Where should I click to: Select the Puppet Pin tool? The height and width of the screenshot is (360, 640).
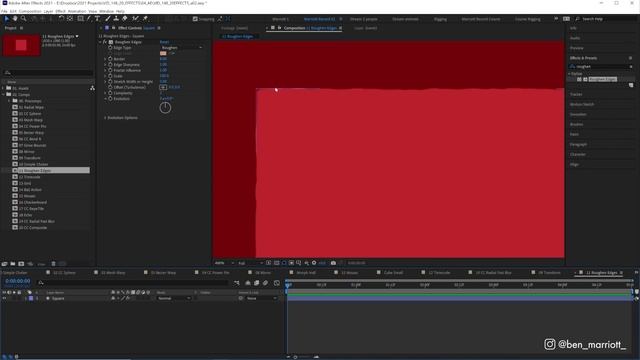coord(145,19)
